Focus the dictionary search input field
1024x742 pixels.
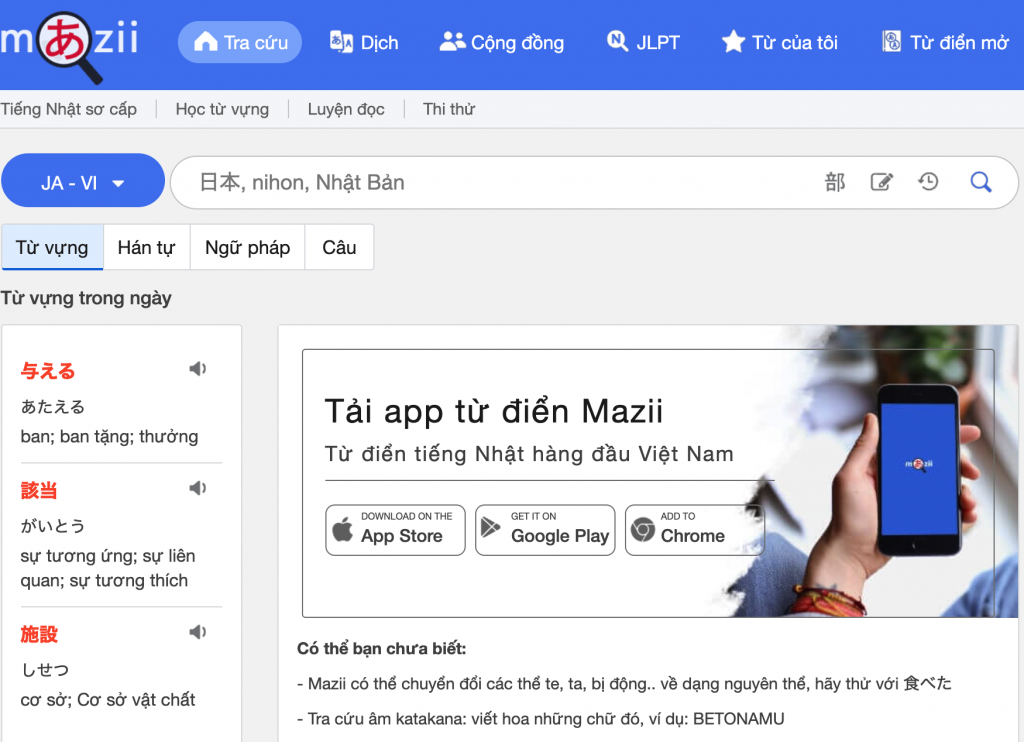(500, 182)
